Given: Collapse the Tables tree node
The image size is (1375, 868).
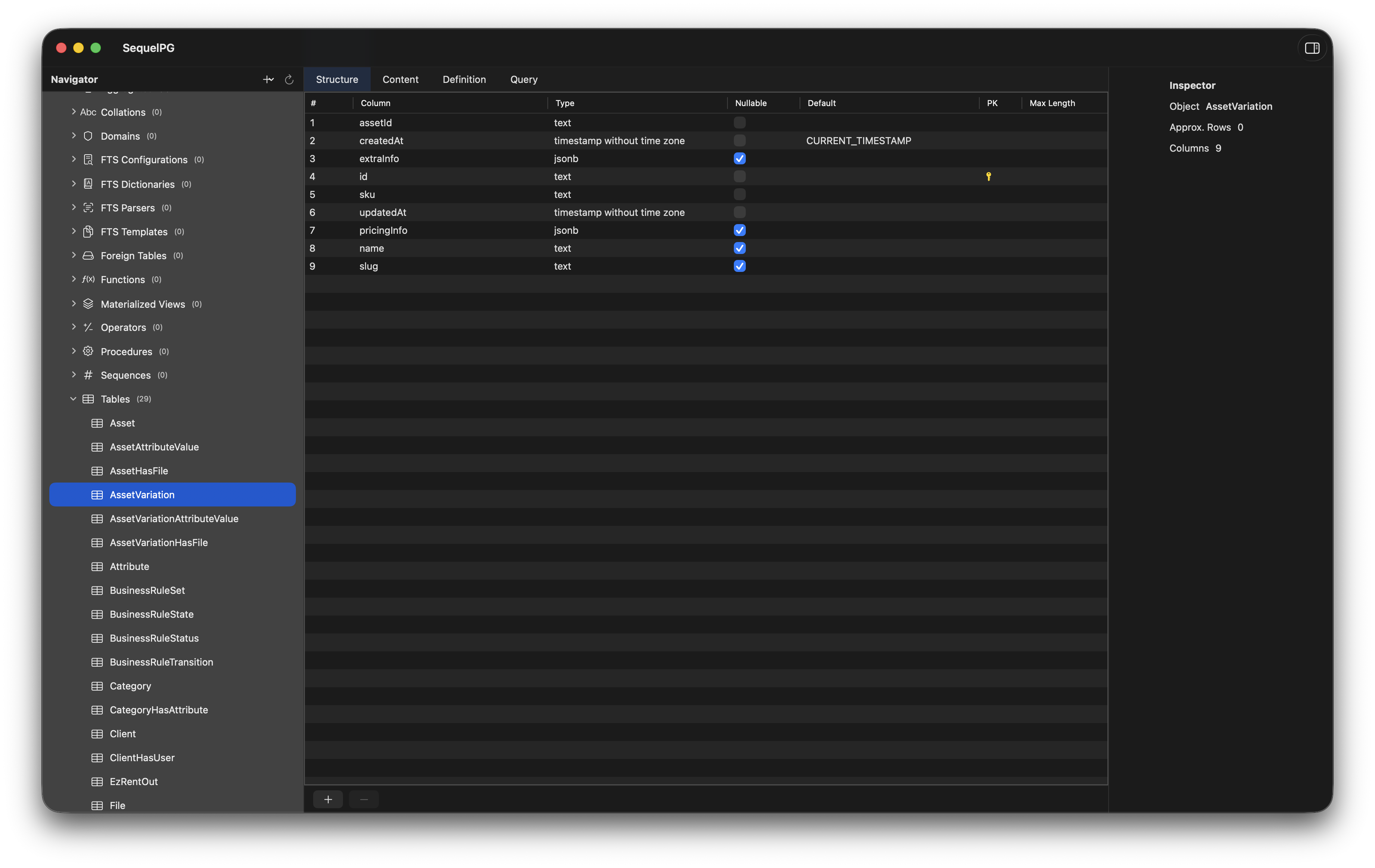Looking at the screenshot, I should (x=73, y=399).
